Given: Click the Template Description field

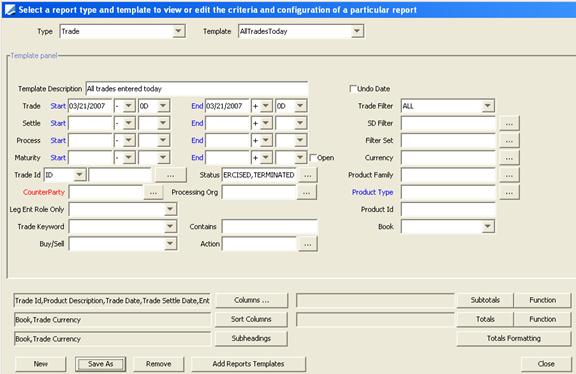Looking at the screenshot, I should (197, 89).
